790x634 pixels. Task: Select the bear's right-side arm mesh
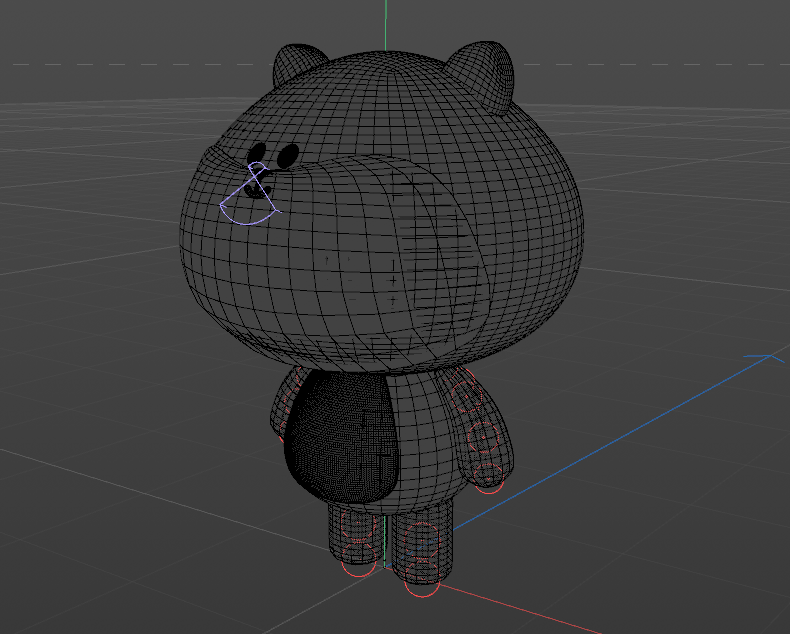click(x=487, y=430)
